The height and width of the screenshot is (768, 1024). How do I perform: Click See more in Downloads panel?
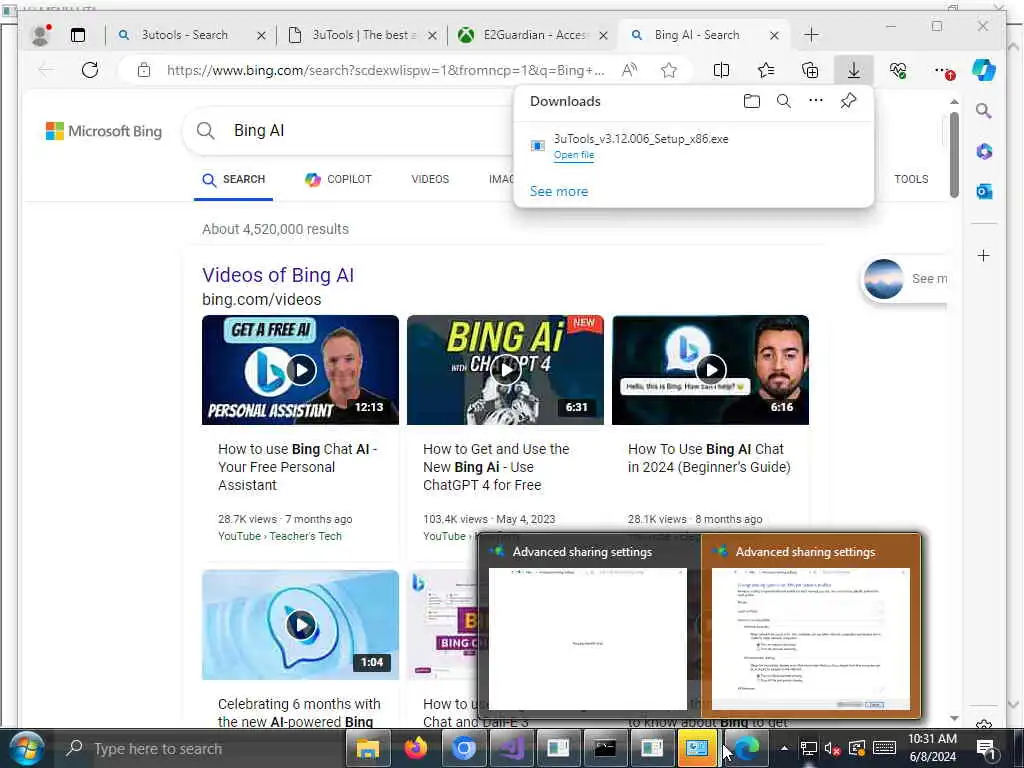559,191
